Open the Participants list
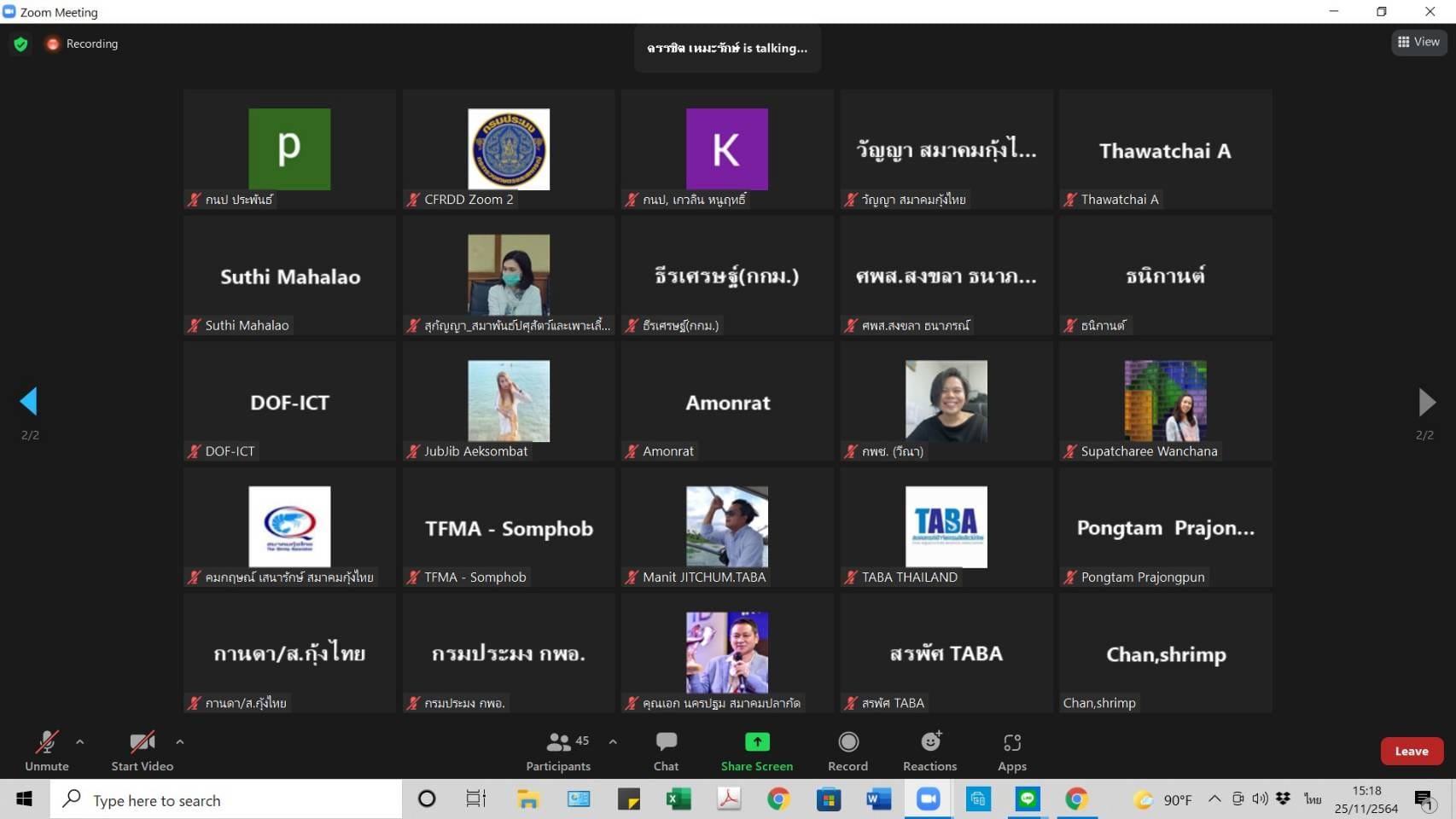Screen dimensions: 1456x819 [558, 751]
